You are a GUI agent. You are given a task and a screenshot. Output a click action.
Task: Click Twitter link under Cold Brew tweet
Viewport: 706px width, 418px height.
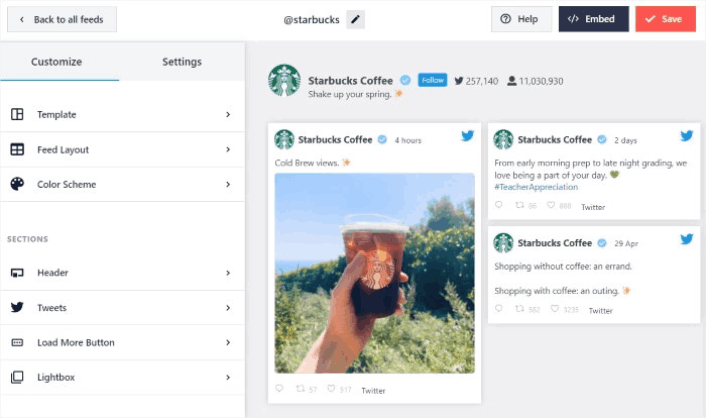tap(373, 391)
